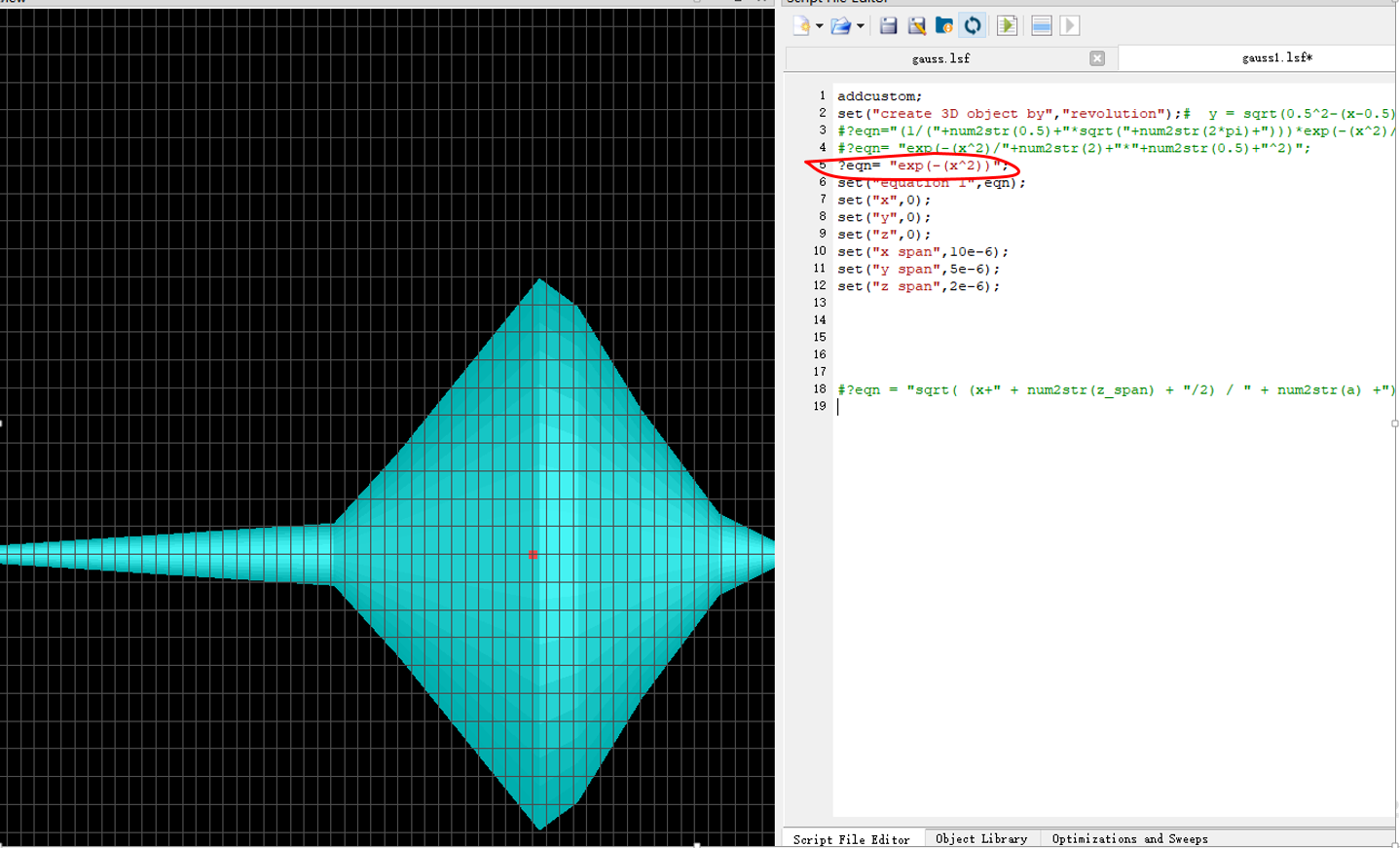Screen dimensions: 1400x848
Task: Click the Open script folder icon
Action: click(x=840, y=26)
